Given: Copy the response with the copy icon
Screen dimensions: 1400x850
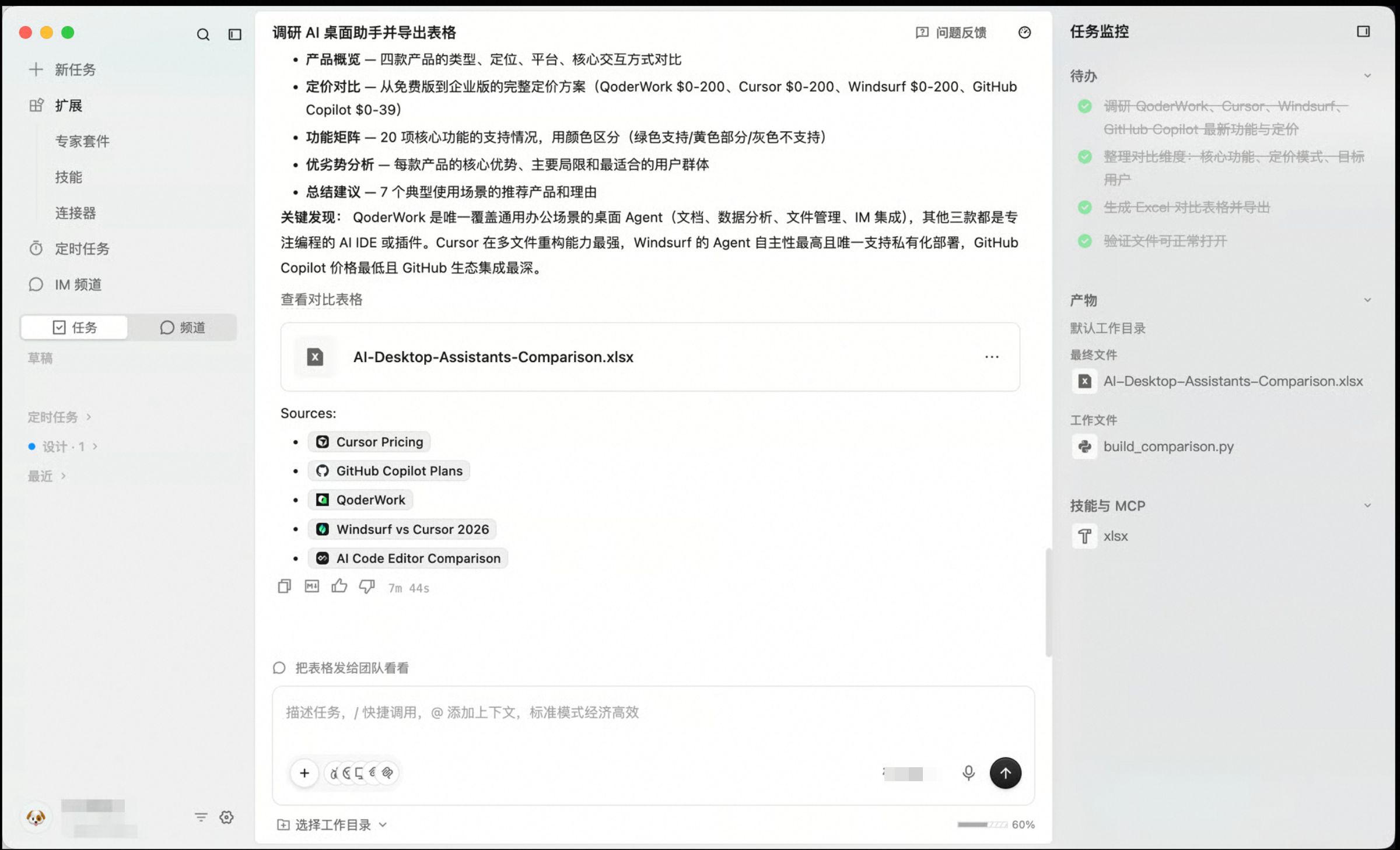Looking at the screenshot, I should pos(285,586).
